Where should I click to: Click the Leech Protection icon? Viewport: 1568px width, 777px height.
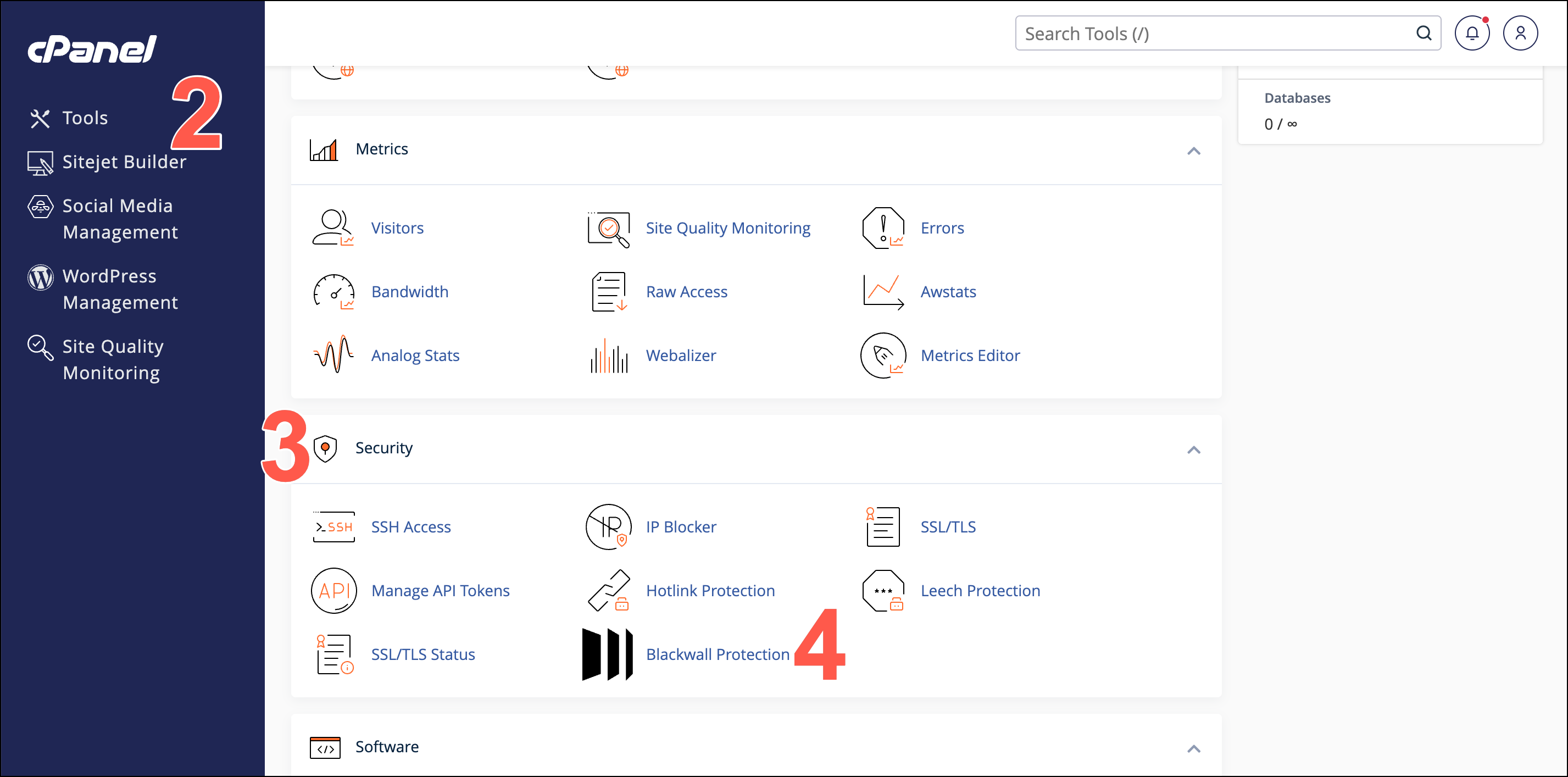(882, 591)
